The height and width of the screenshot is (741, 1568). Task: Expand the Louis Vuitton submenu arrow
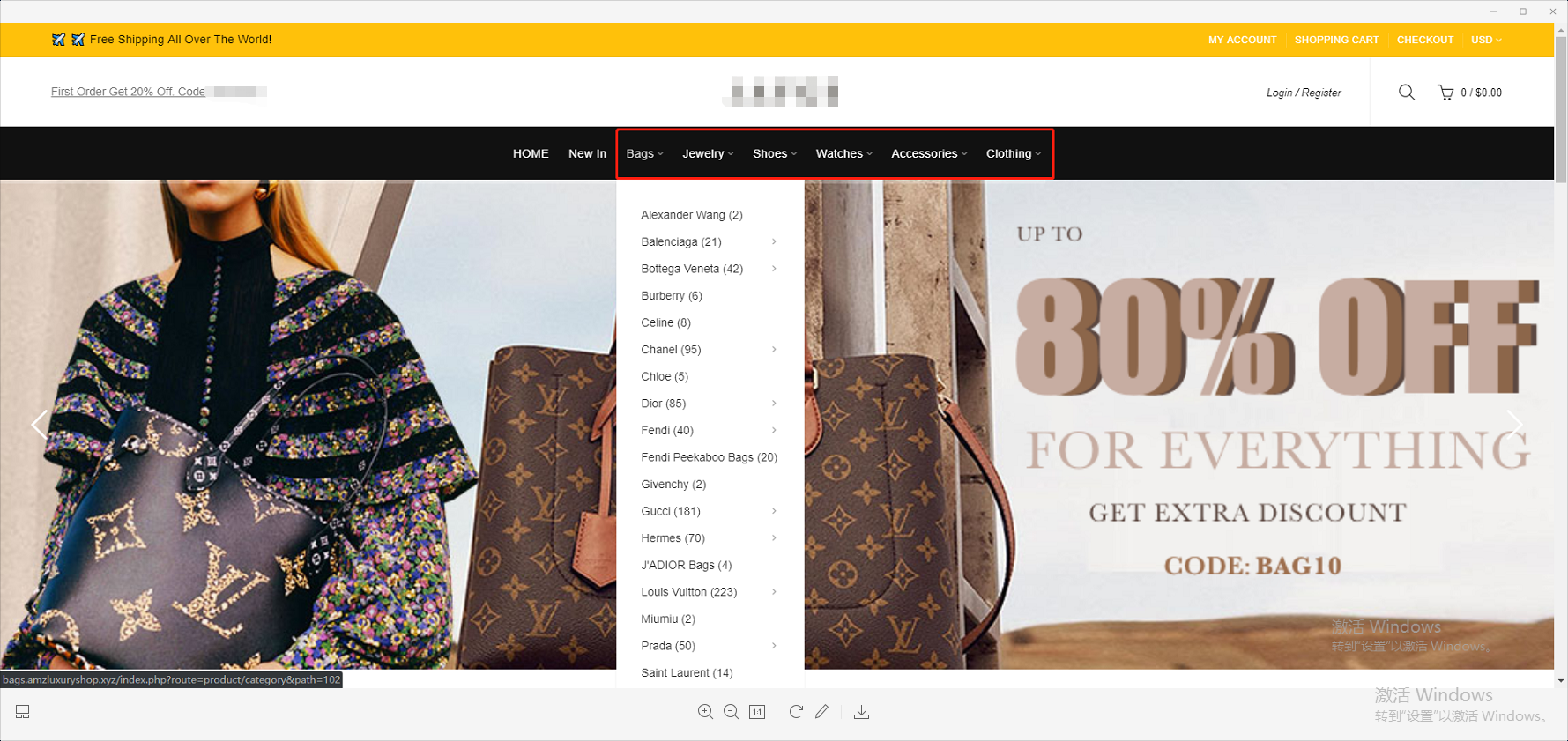(x=774, y=592)
